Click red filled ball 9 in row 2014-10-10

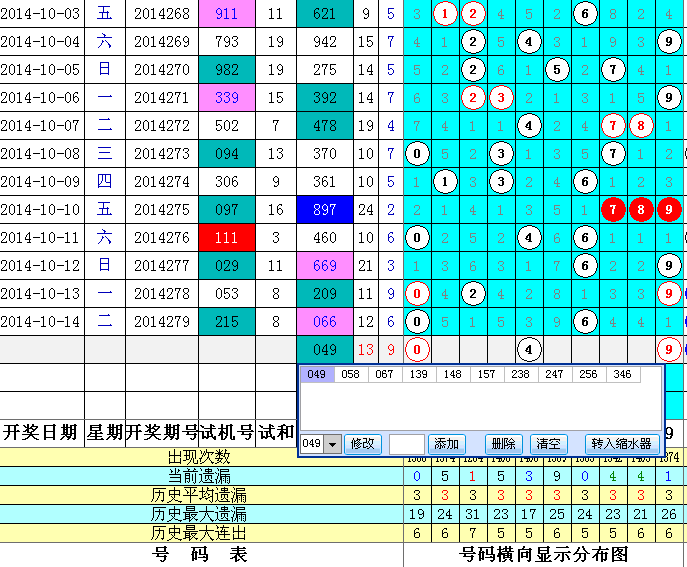pos(669,211)
